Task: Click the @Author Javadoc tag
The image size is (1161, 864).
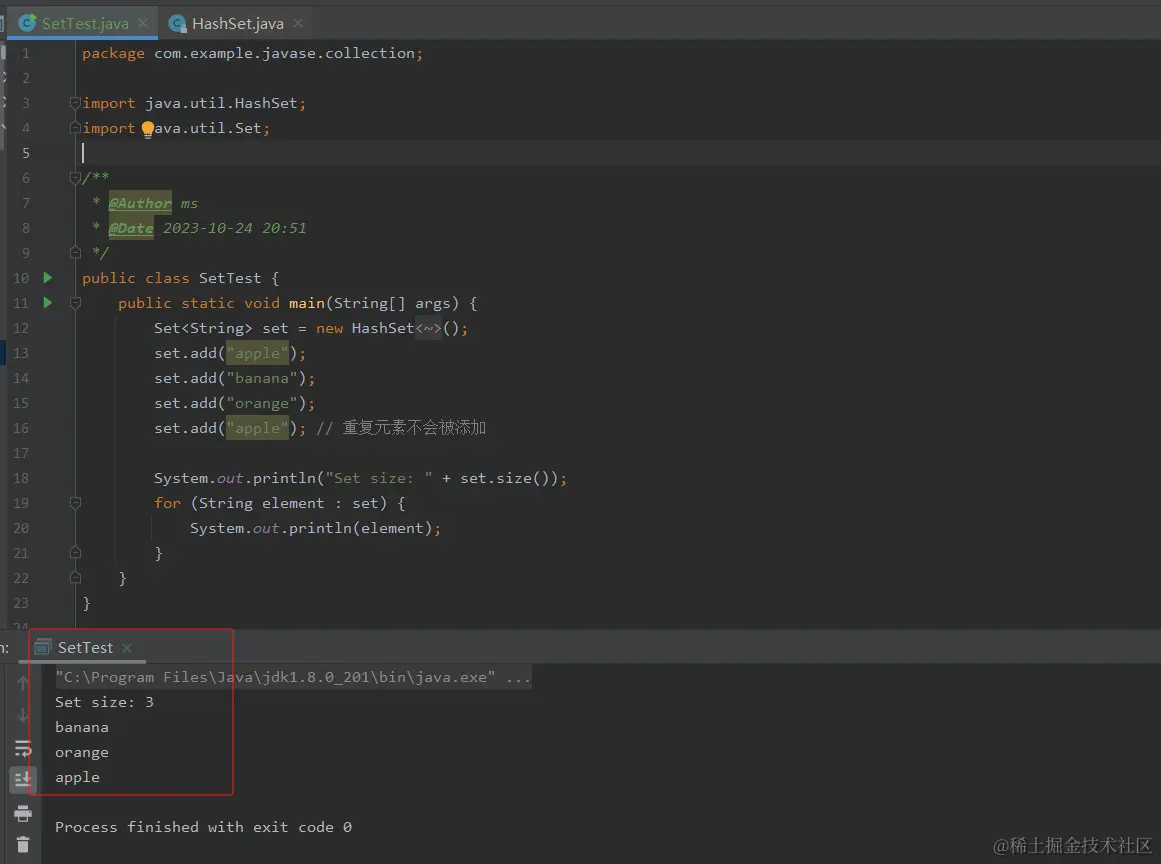Action: coord(140,204)
